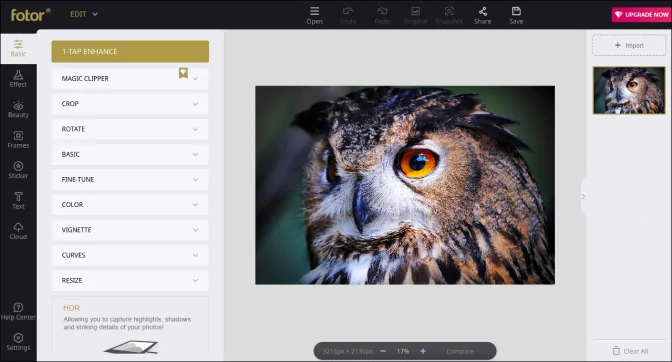672x362 pixels.
Task: Open the Basic tools sidebar tab
Action: point(18,48)
